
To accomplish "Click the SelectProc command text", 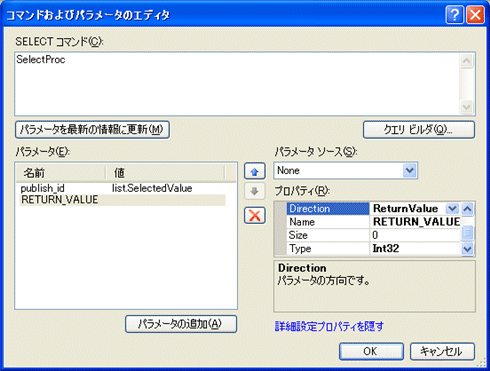I will click(41, 60).
